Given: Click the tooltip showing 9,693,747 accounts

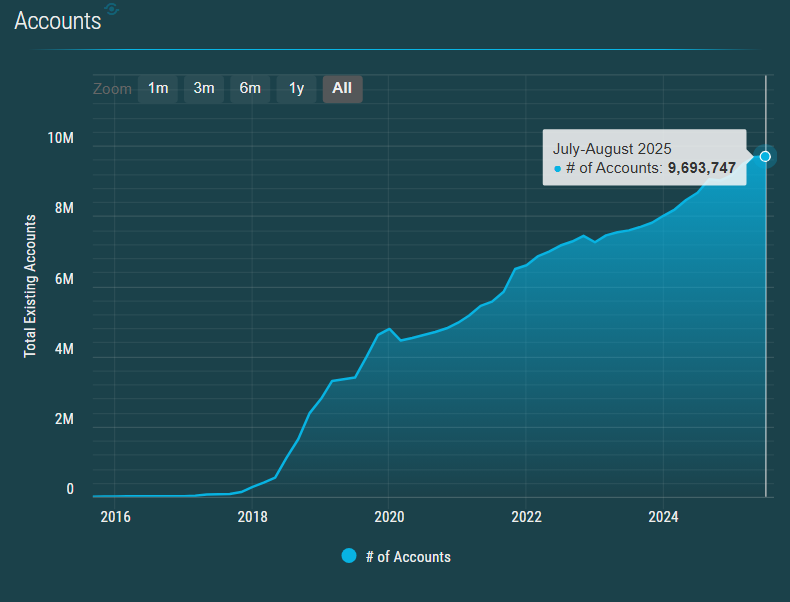Looking at the screenshot, I should click(644, 158).
